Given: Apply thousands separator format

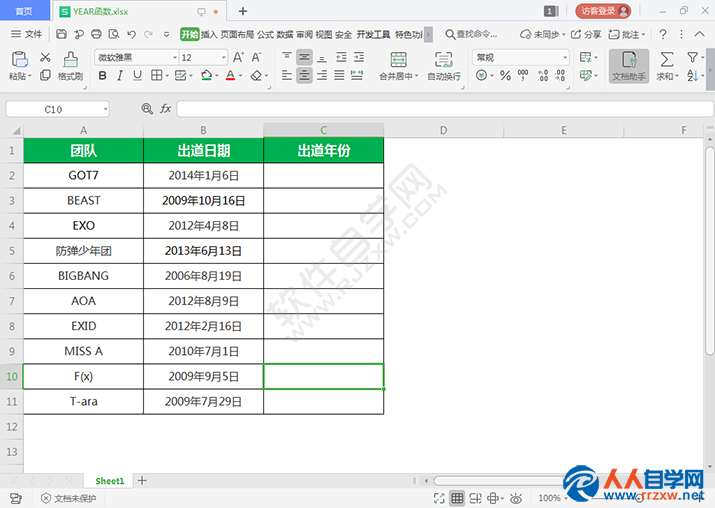Looking at the screenshot, I should tap(523, 75).
